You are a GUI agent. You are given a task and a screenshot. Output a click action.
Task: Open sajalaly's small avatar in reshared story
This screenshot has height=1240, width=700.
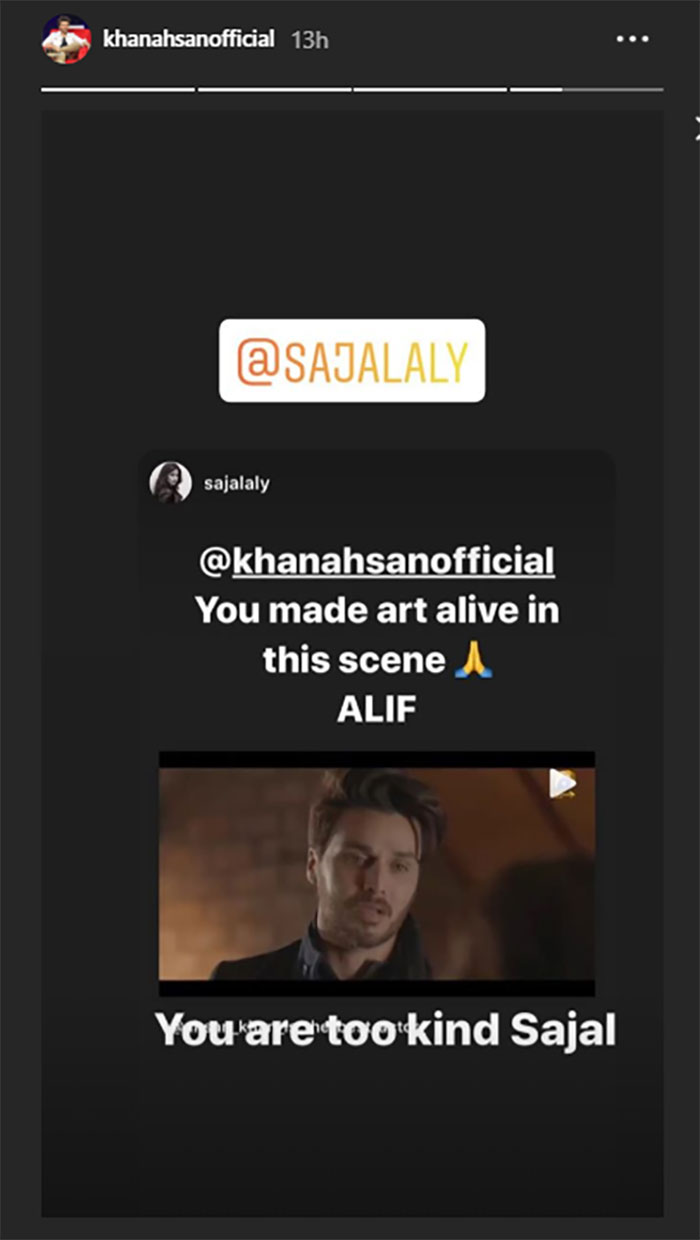point(170,483)
